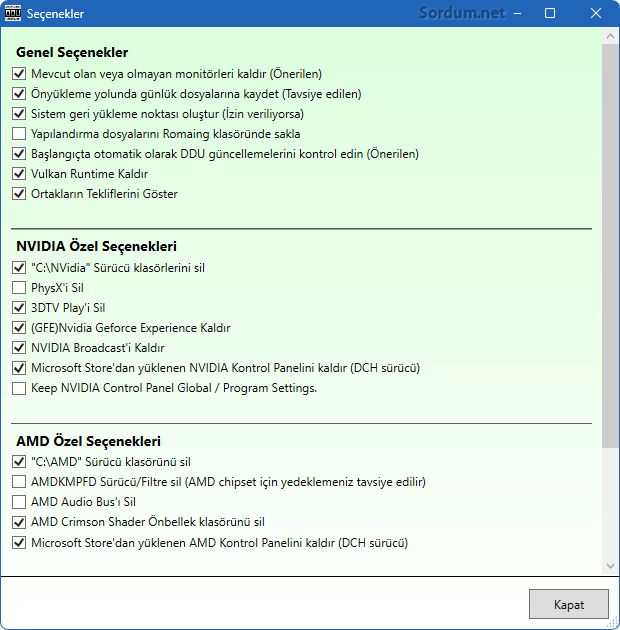Check 'Keep NVIDIA Control Panel Global / Program Settings'
Screen dimensions: 620x630
tap(20, 388)
